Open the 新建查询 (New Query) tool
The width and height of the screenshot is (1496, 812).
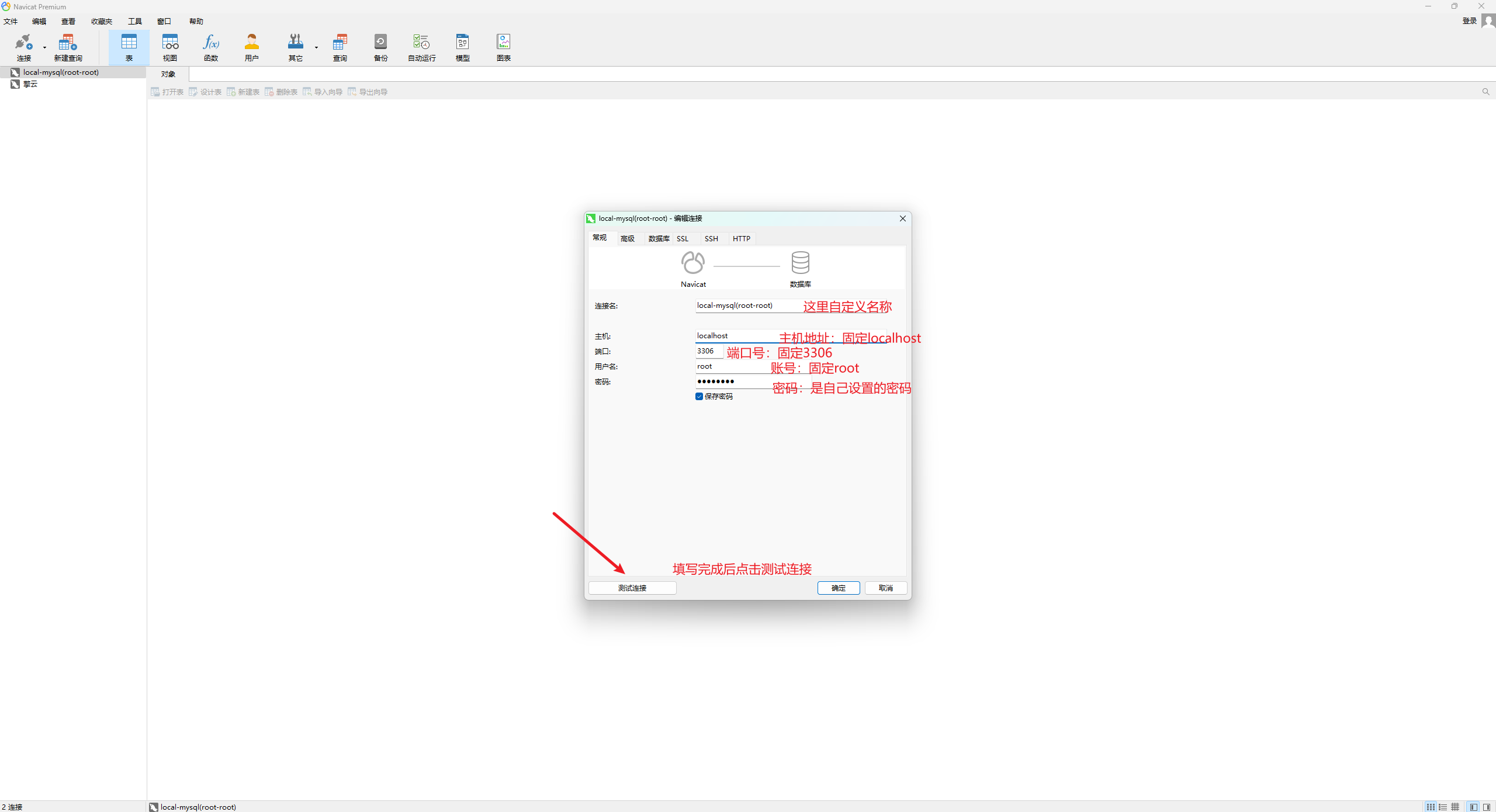(68, 47)
